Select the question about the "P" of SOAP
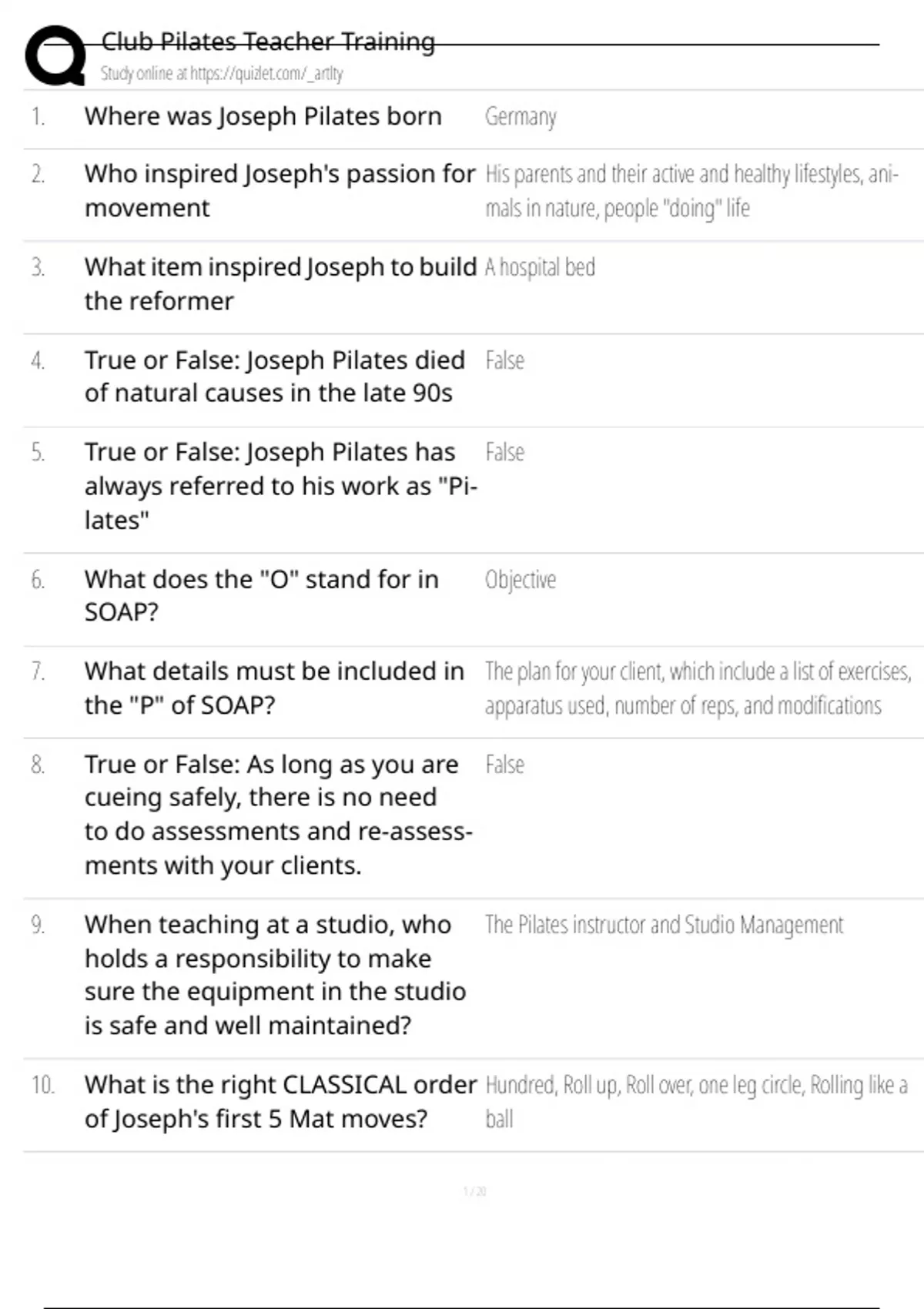This screenshot has height=1309, width=924. click(274, 688)
